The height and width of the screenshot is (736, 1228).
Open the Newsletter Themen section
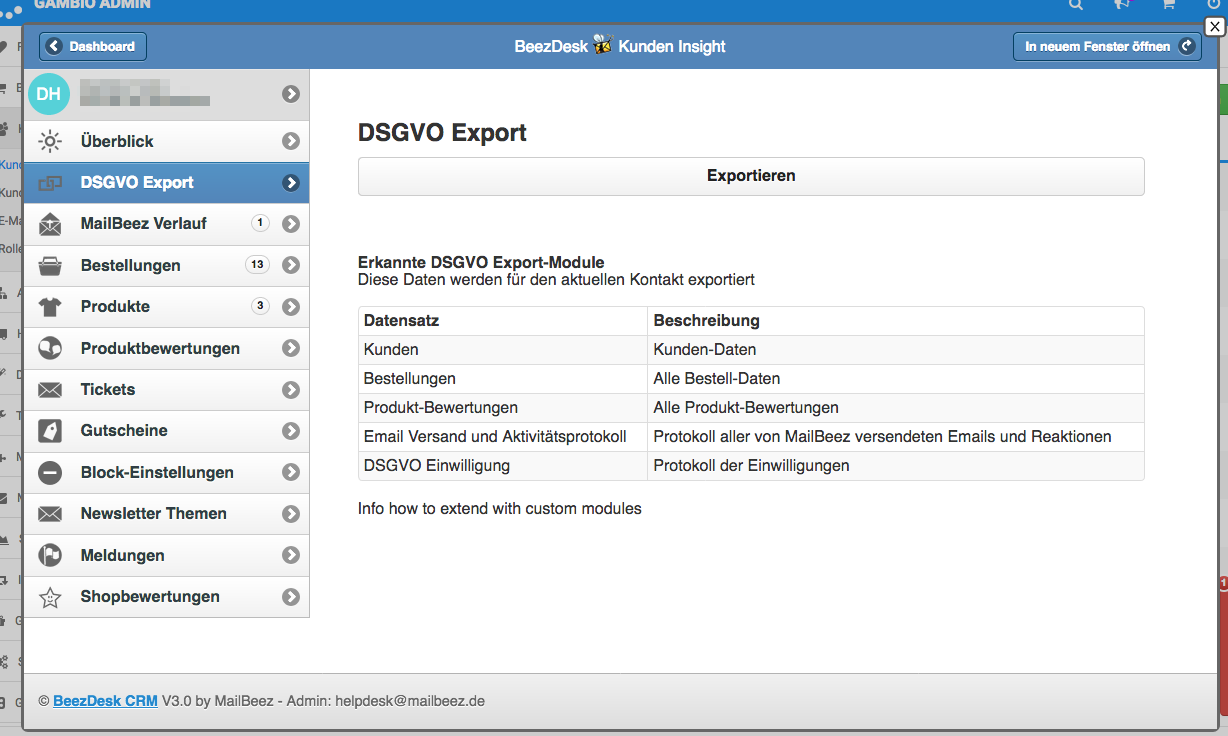tap(166, 514)
